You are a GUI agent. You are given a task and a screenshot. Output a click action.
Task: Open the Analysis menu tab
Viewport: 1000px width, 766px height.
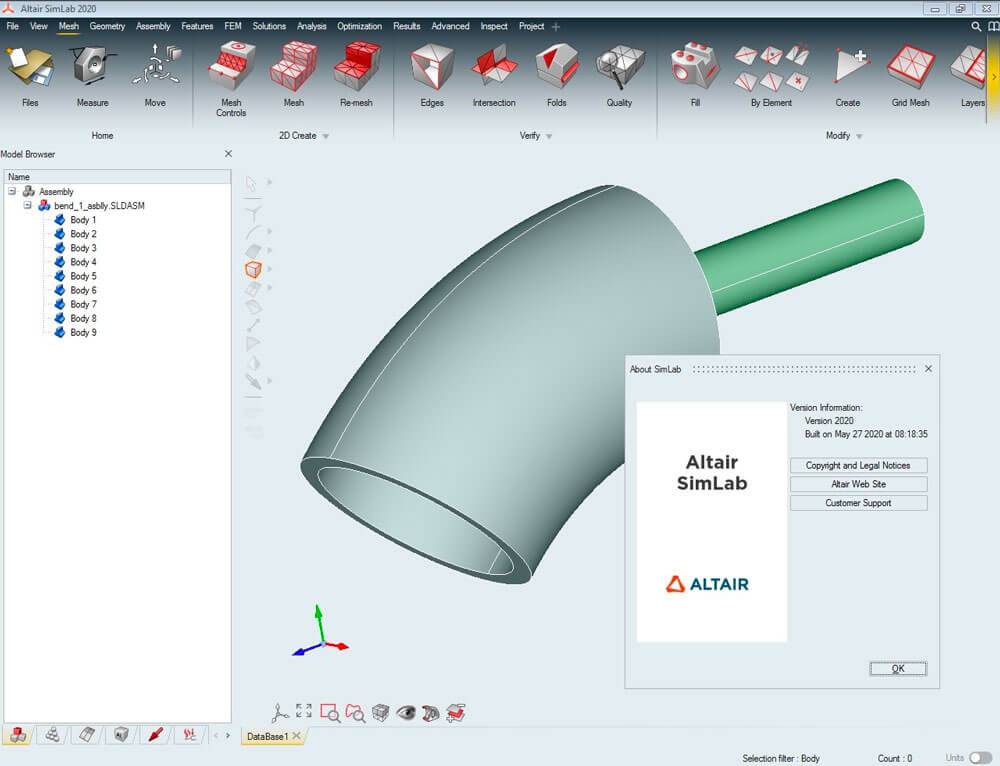(311, 26)
